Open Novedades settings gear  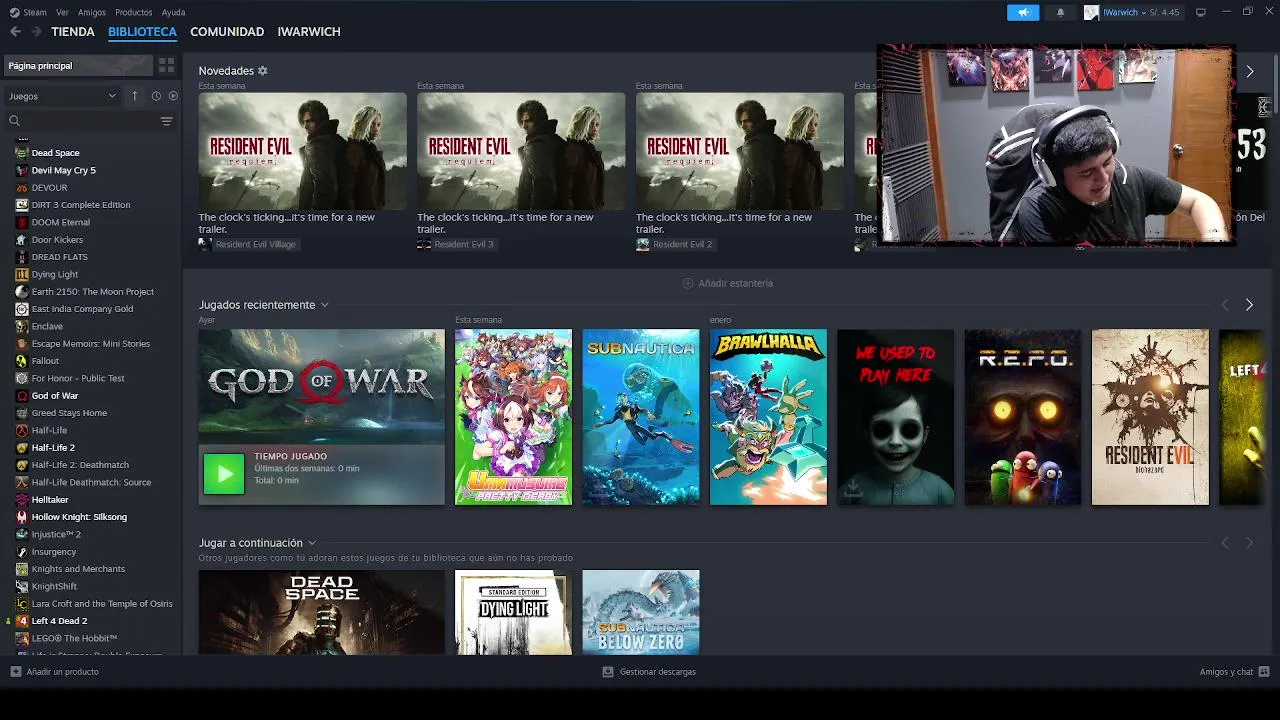coord(263,71)
